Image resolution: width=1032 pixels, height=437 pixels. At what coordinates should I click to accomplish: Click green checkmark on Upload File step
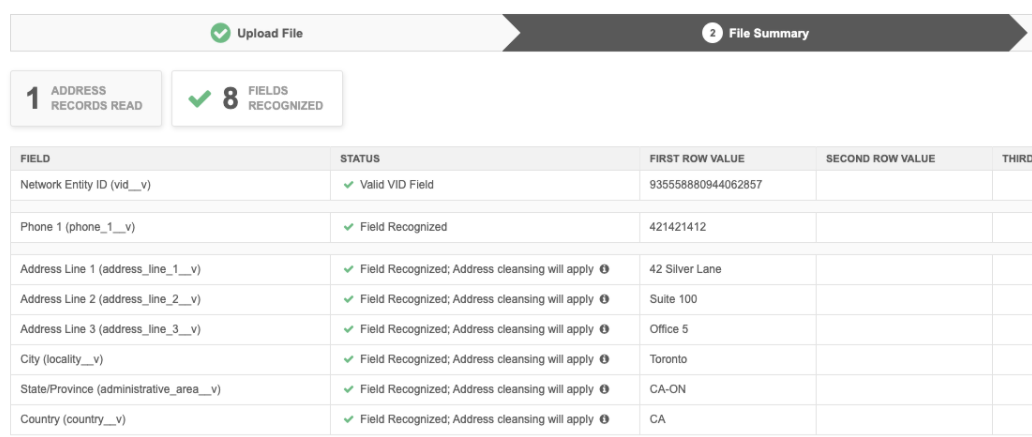pyautogui.click(x=219, y=33)
